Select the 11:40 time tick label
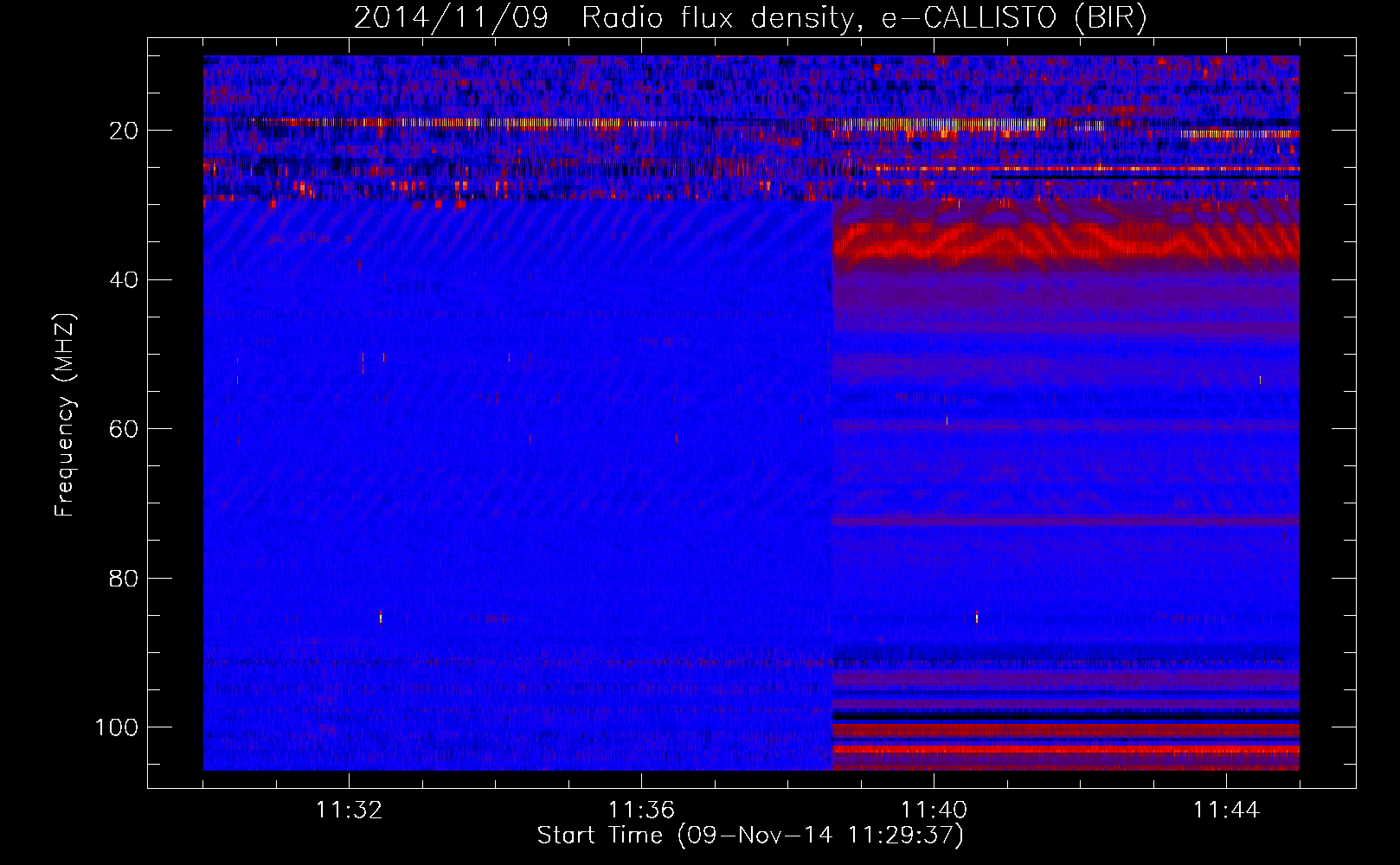 934,811
